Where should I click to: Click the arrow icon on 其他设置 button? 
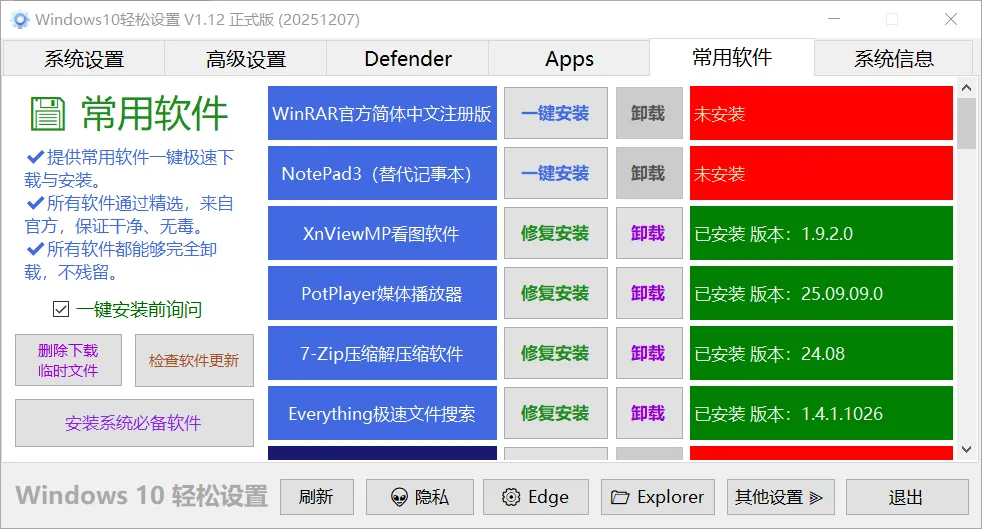tap(815, 498)
